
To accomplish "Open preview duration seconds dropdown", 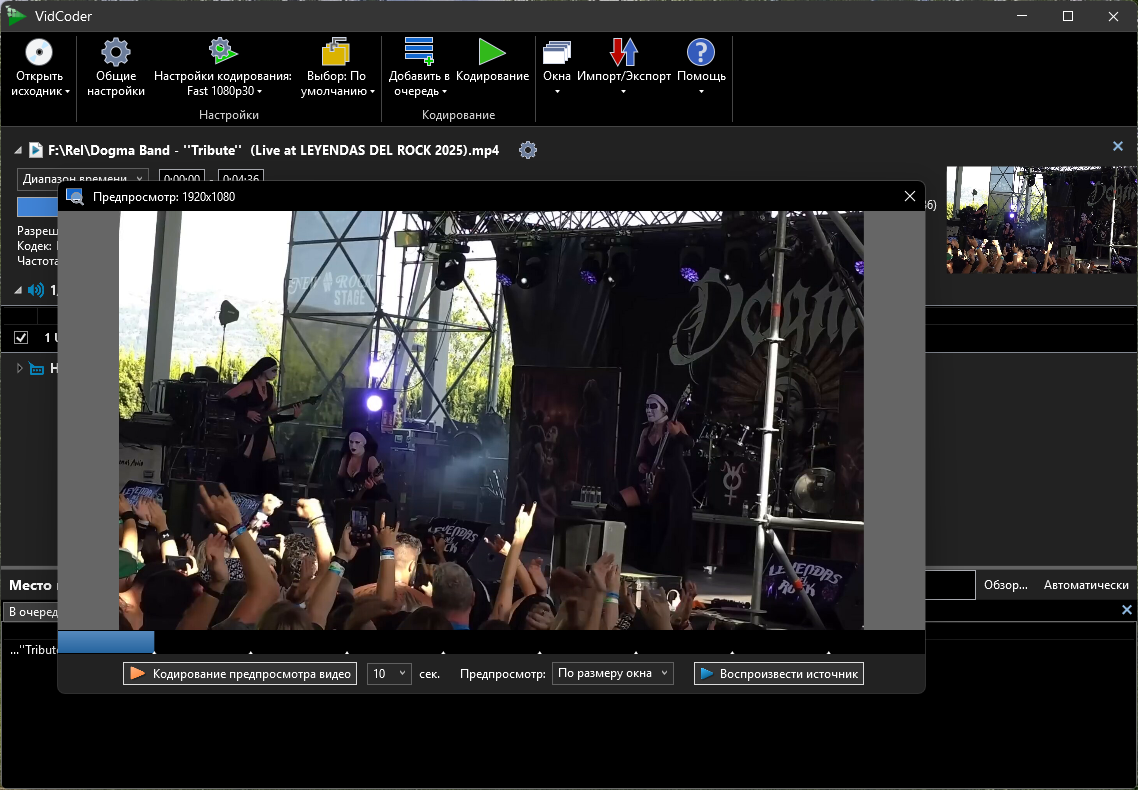I will tap(389, 674).
